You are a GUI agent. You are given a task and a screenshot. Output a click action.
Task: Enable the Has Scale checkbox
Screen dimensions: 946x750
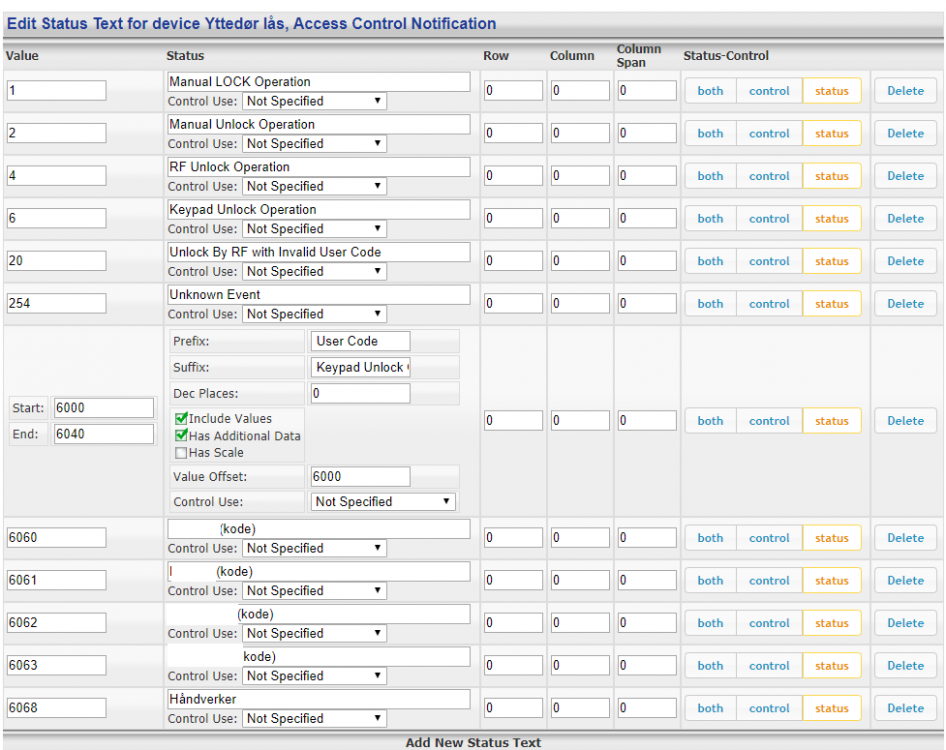click(181, 453)
